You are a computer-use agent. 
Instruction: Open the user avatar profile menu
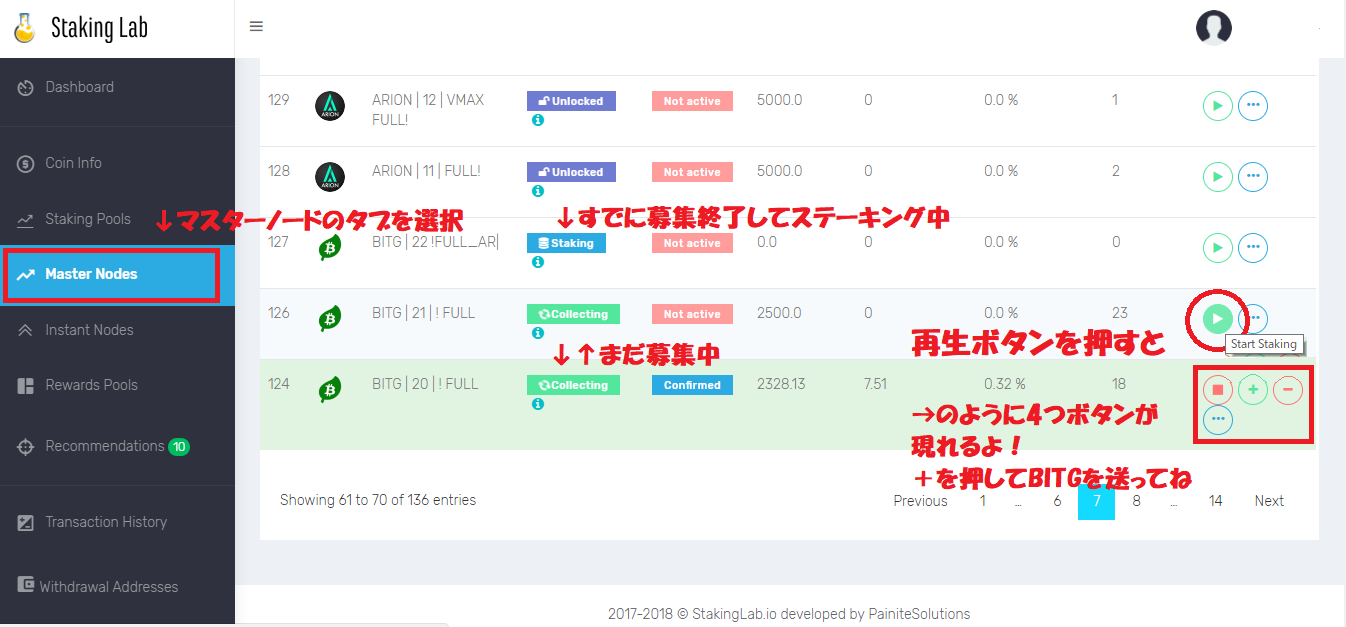coord(1213,27)
